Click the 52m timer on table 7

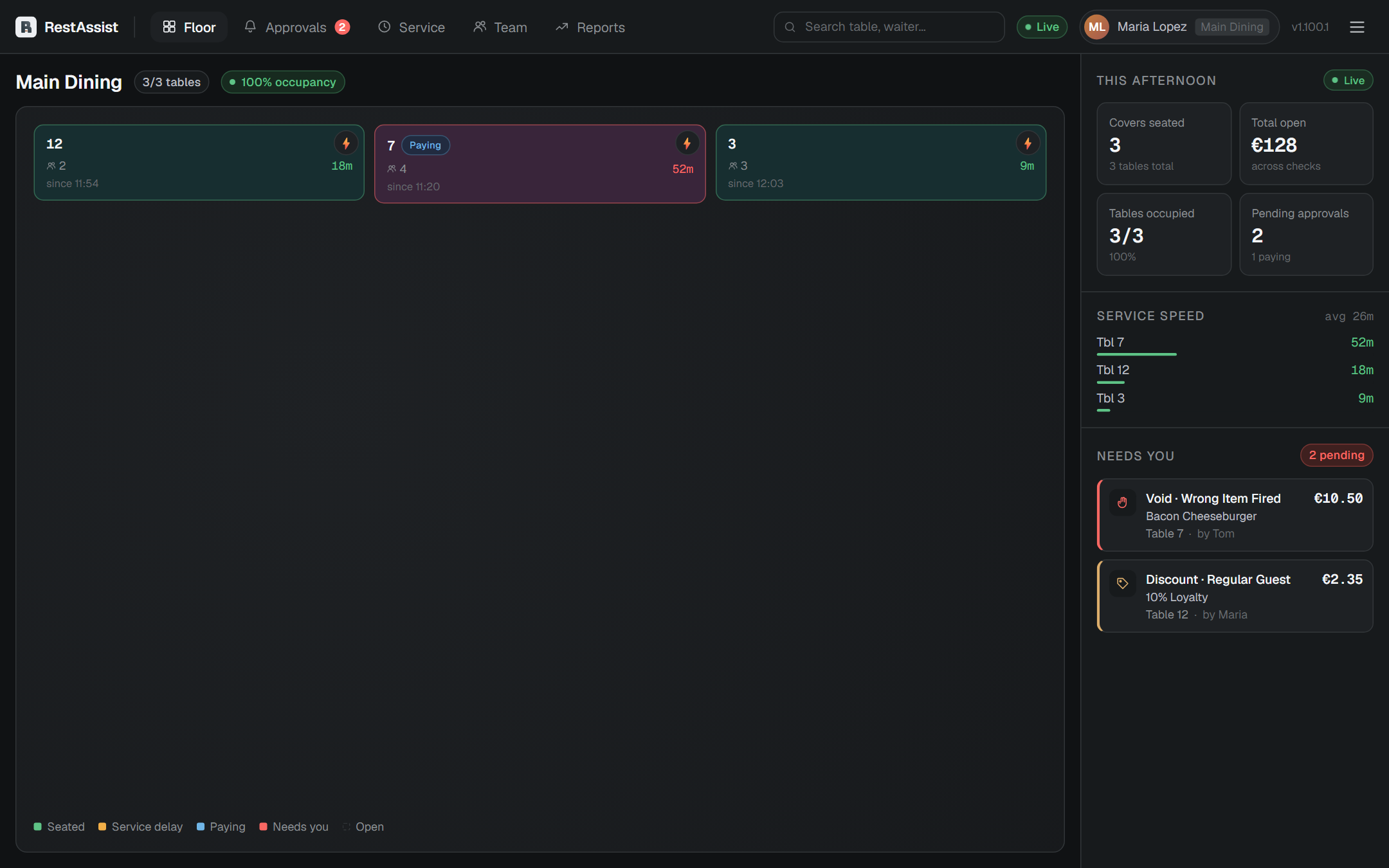click(x=683, y=169)
